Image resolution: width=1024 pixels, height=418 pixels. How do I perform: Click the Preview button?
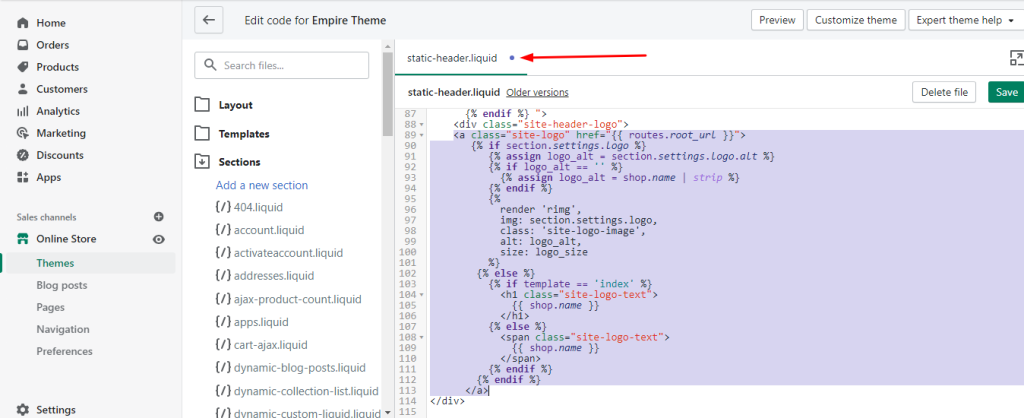tap(777, 20)
